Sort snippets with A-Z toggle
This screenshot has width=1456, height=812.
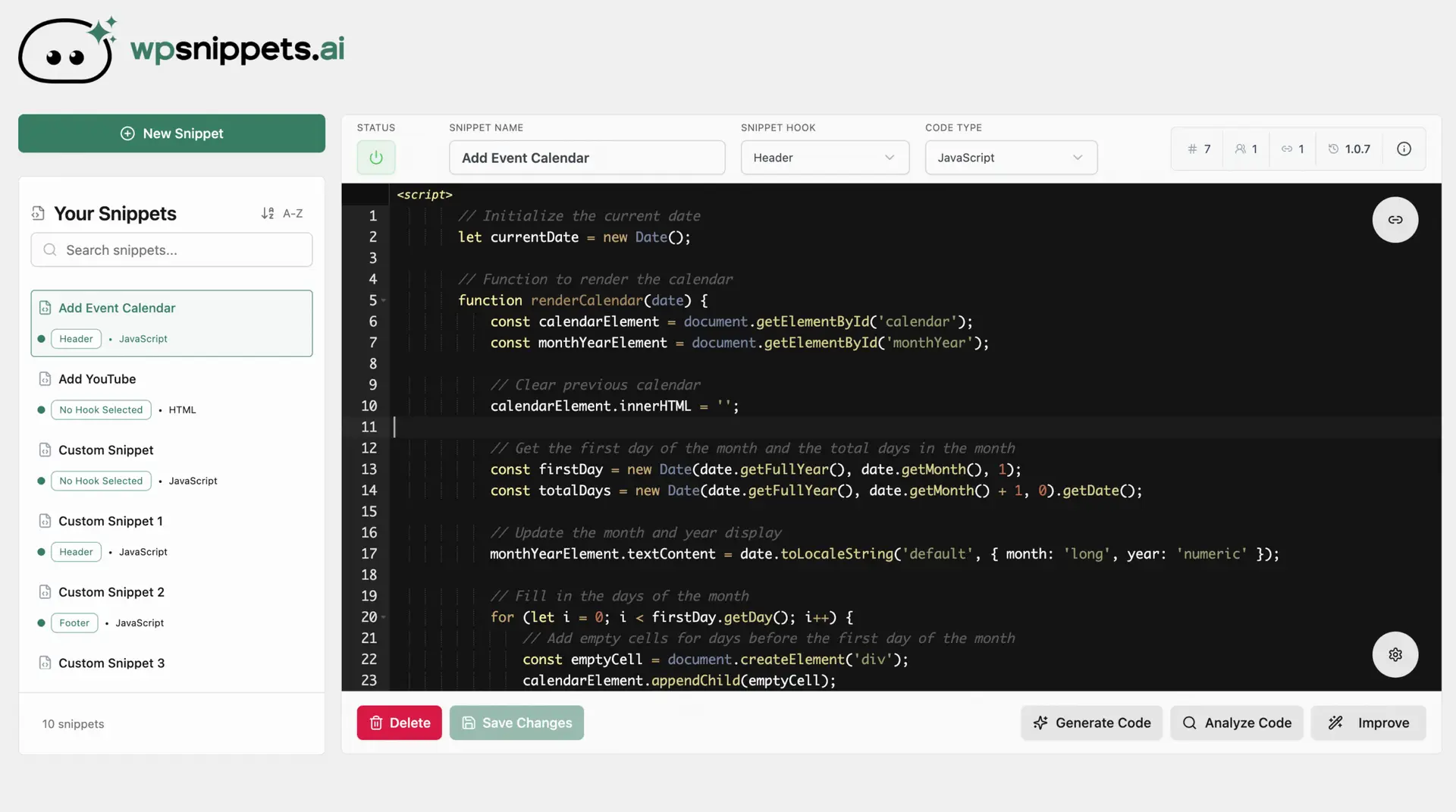coord(282,214)
